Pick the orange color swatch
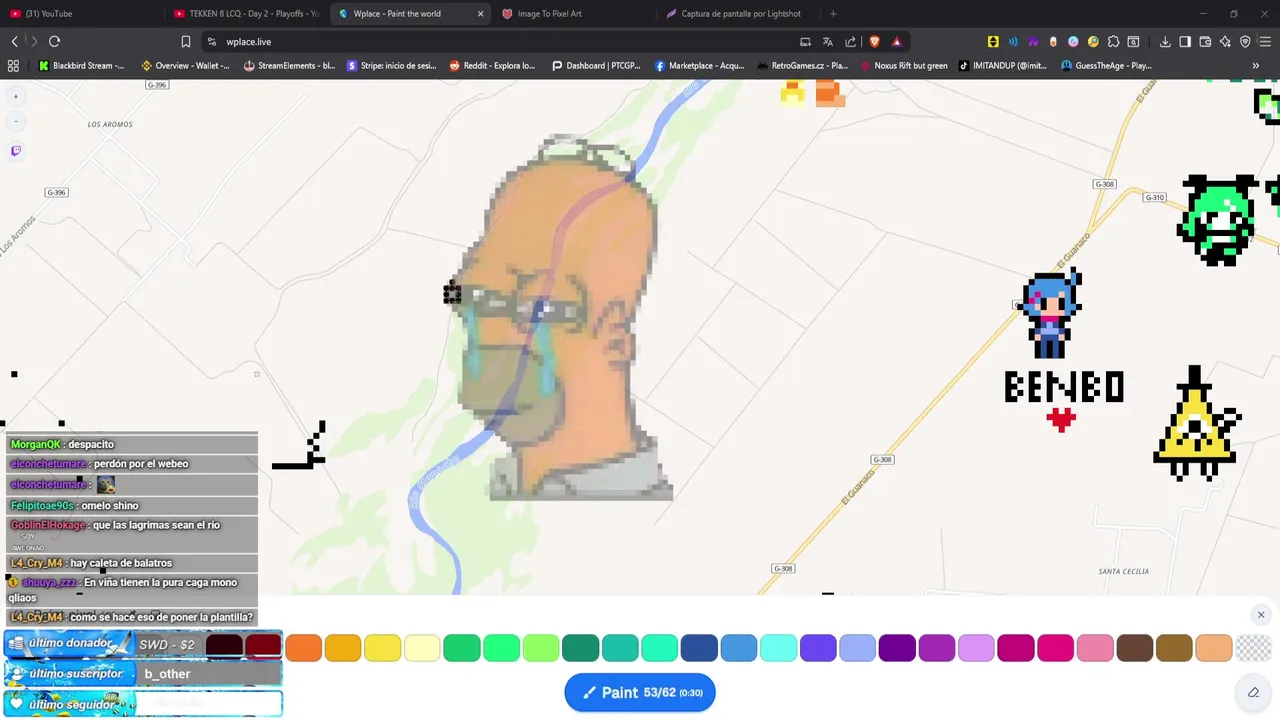Viewport: 1280px width, 720px height. [303, 647]
